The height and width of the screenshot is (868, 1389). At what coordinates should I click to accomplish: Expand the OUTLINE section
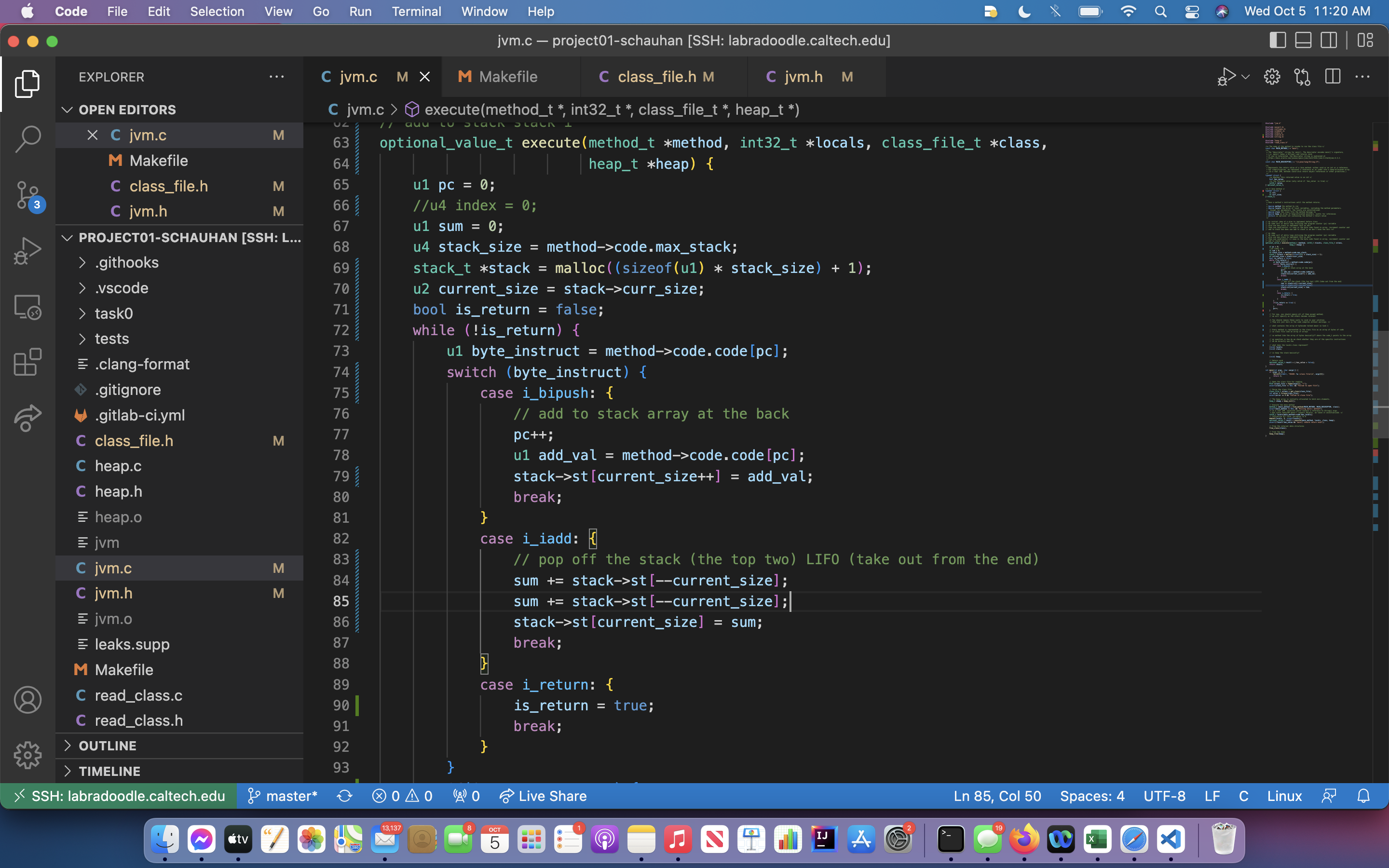tap(108, 745)
